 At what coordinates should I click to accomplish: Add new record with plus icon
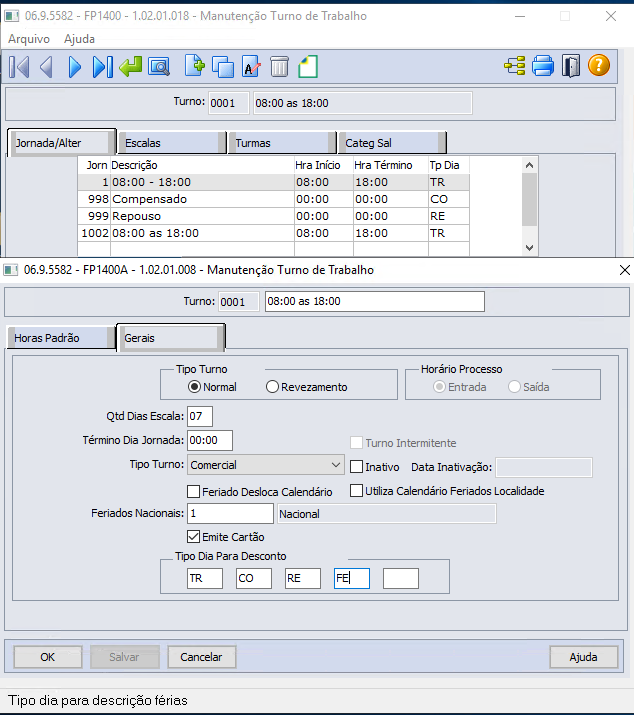(x=195, y=66)
